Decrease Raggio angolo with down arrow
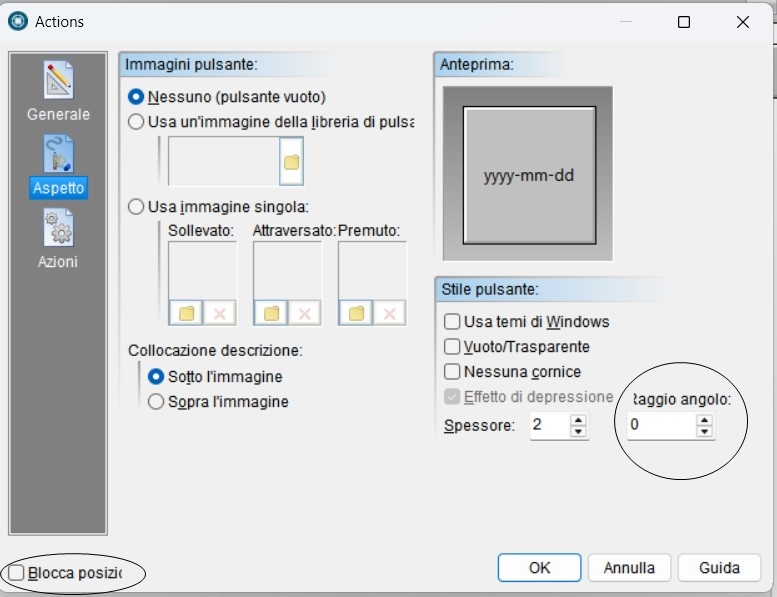 [704, 432]
